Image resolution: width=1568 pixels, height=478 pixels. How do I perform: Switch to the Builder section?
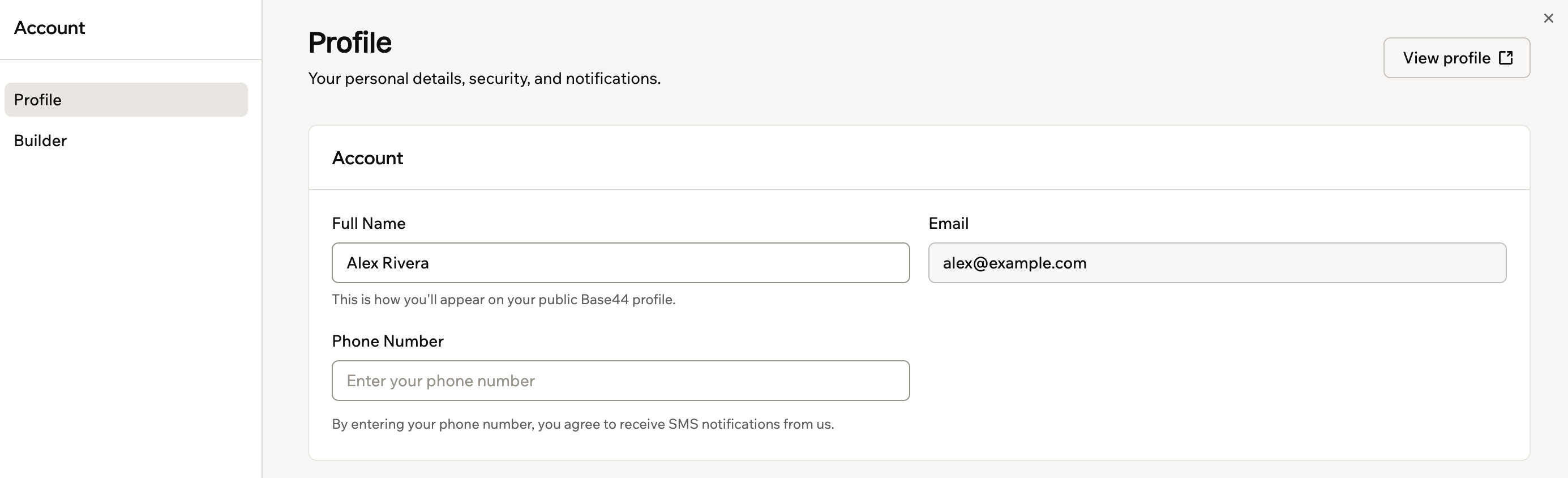(126, 140)
